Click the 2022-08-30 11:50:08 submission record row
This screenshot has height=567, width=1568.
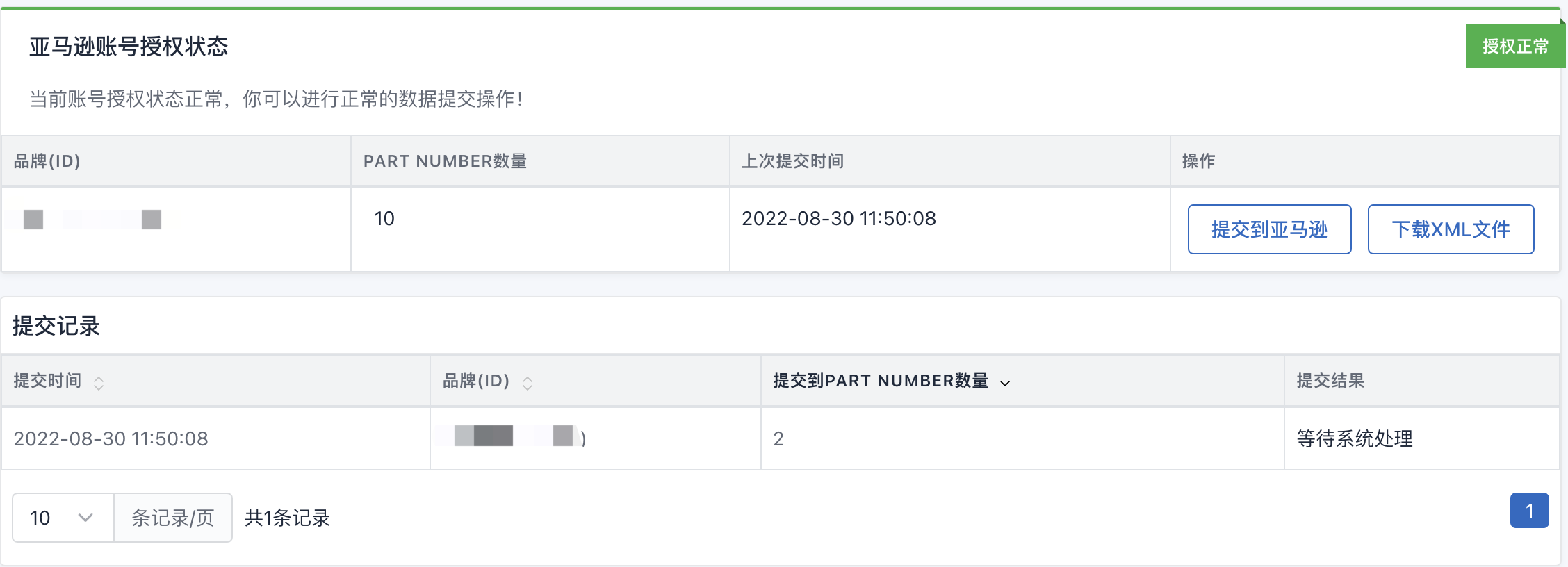point(111,438)
